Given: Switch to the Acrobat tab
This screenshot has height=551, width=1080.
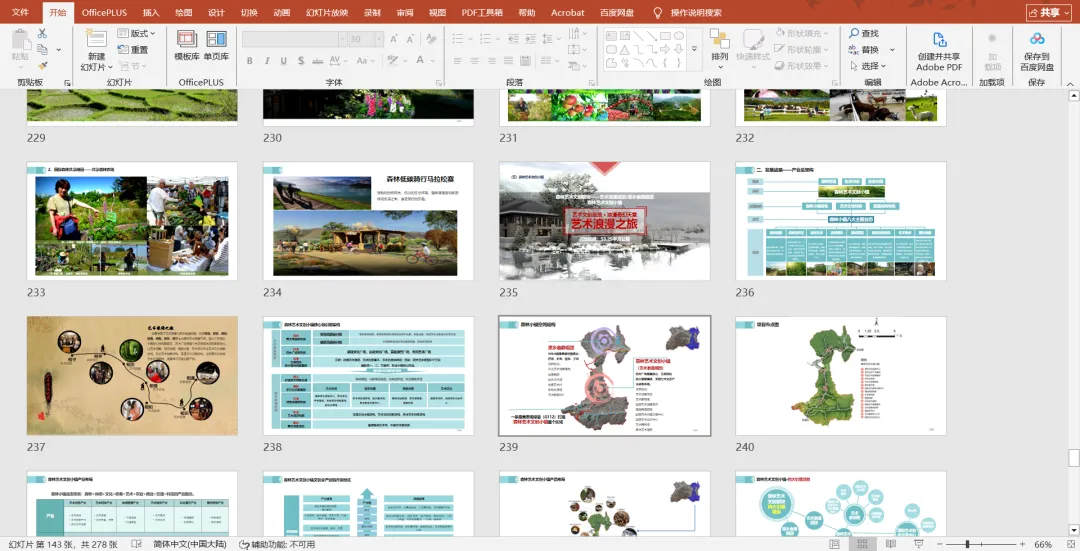Looking at the screenshot, I should (568, 12).
